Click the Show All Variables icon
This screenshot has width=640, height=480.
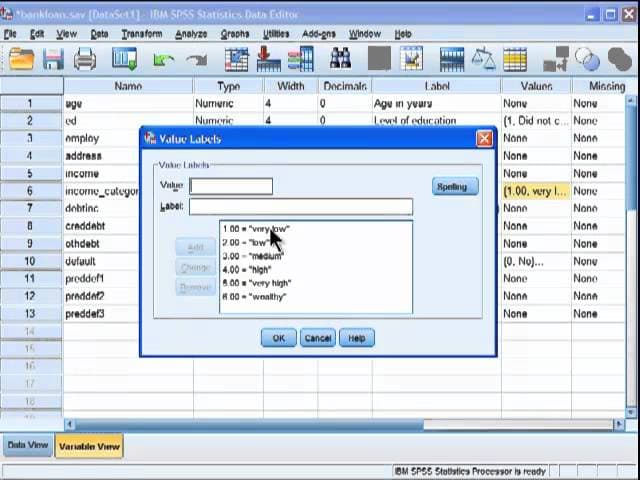pos(620,59)
